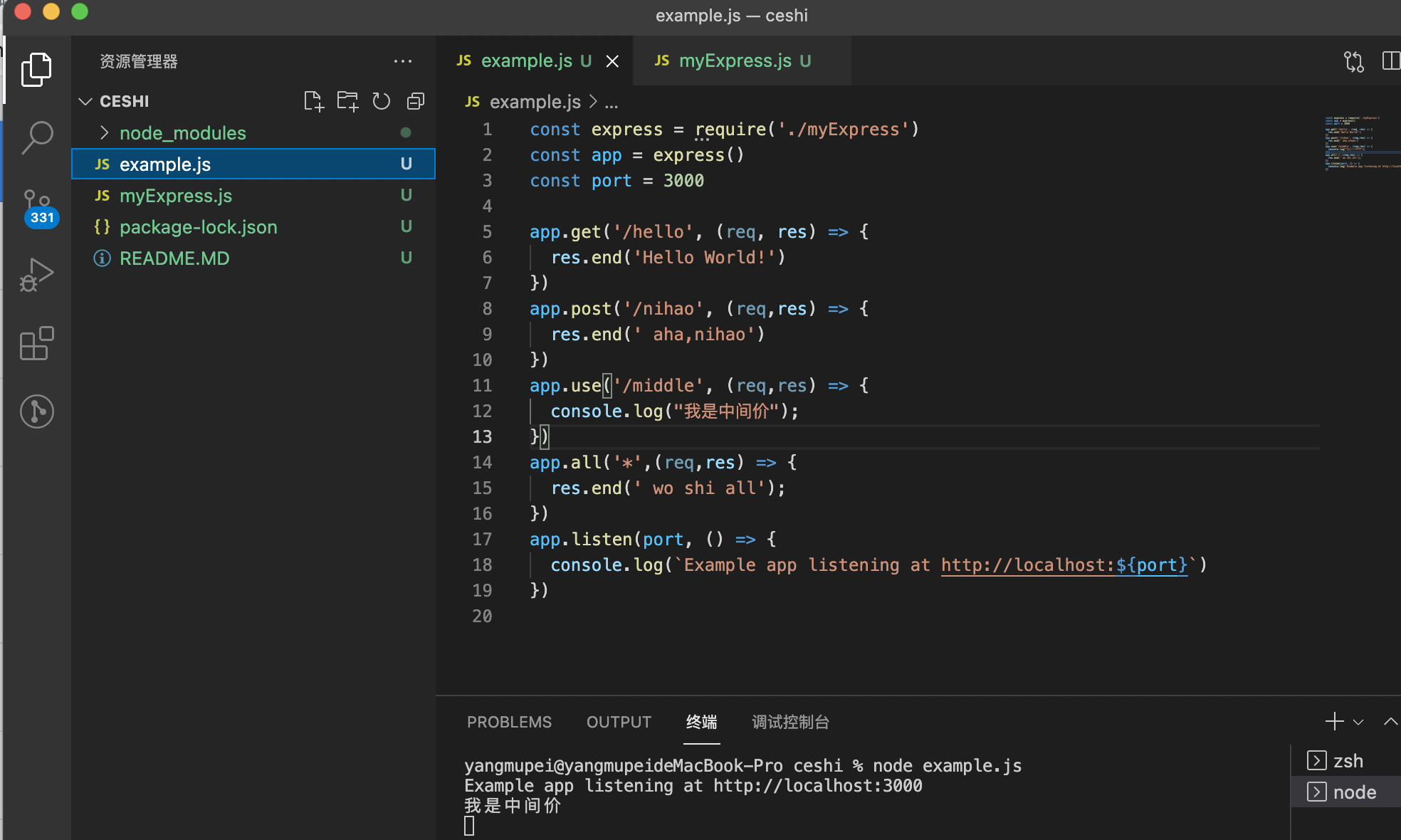This screenshot has height=840, width=1401.
Task: Expand the node_modules folder
Action: (x=182, y=133)
